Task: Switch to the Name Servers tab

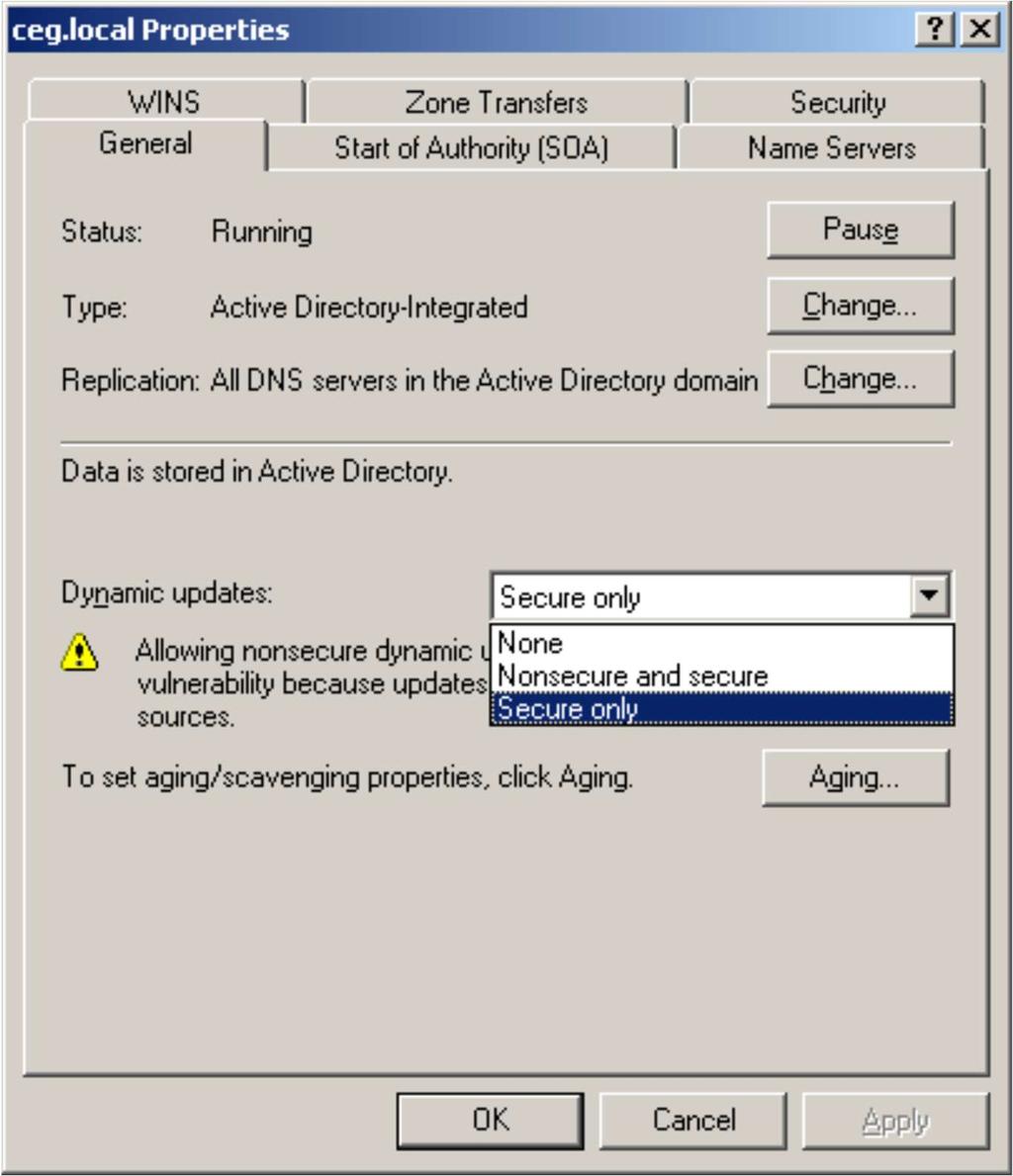Action: click(x=831, y=147)
